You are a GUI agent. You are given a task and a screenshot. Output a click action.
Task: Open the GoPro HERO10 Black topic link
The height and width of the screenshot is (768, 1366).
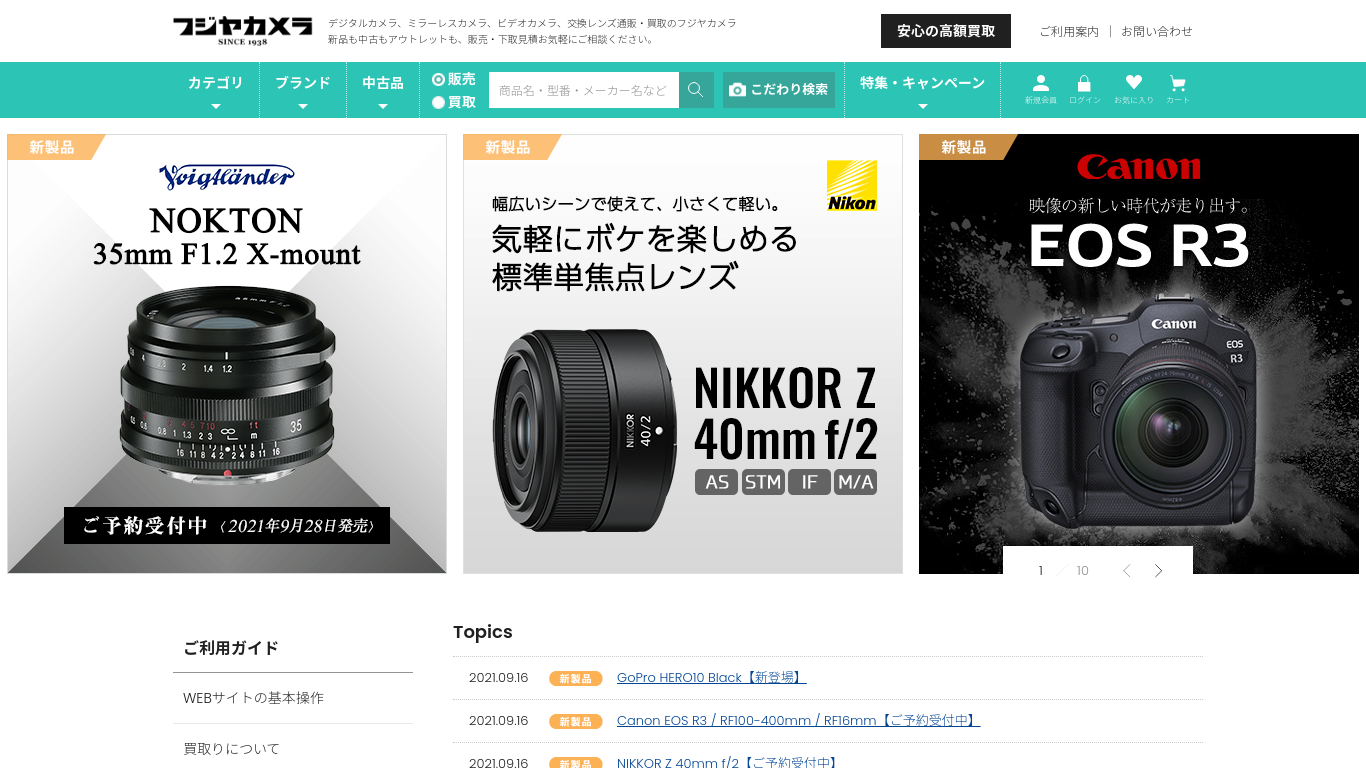pos(711,678)
